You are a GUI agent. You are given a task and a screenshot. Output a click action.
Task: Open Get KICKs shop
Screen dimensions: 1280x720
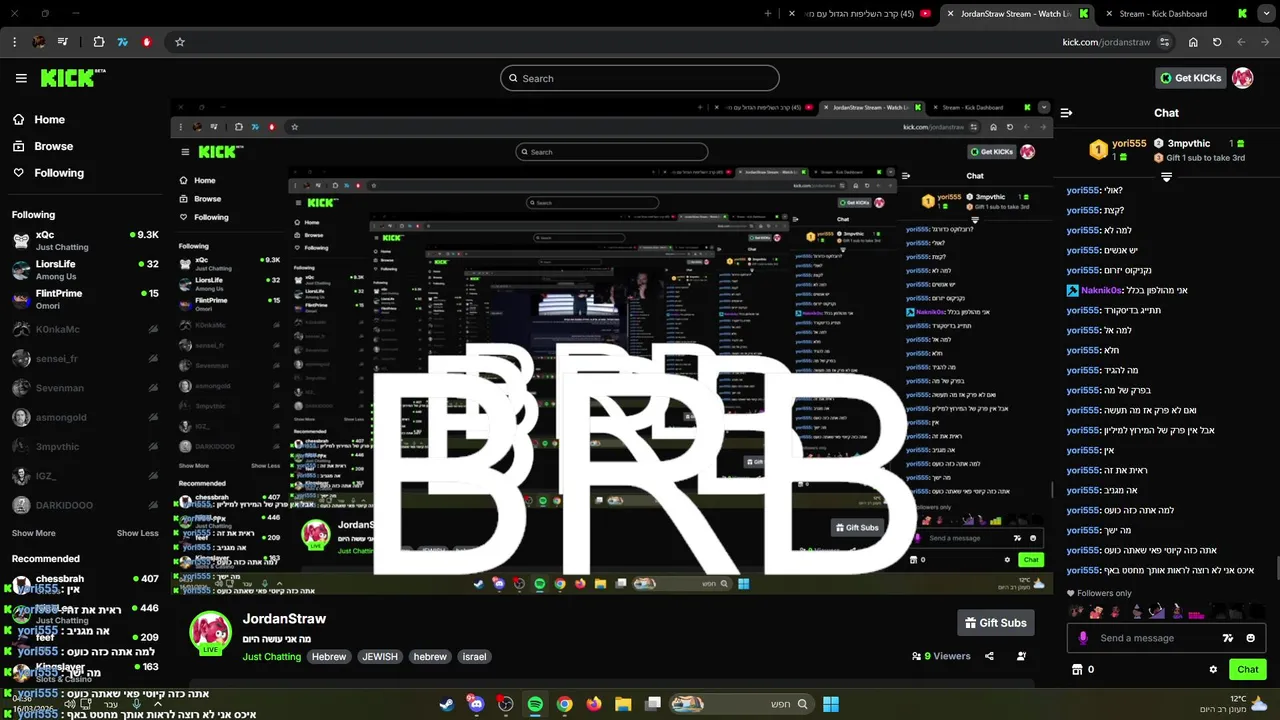[1190, 78]
